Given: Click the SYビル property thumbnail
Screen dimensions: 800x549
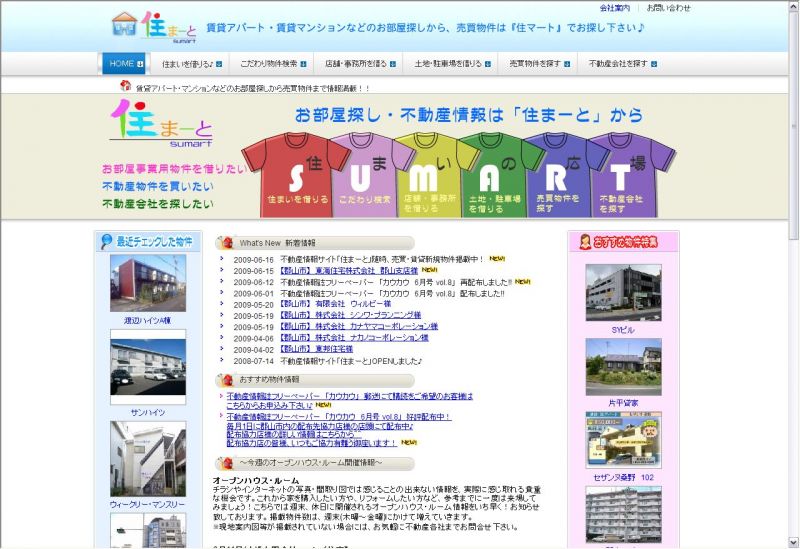Looking at the screenshot, I should coord(623,292).
